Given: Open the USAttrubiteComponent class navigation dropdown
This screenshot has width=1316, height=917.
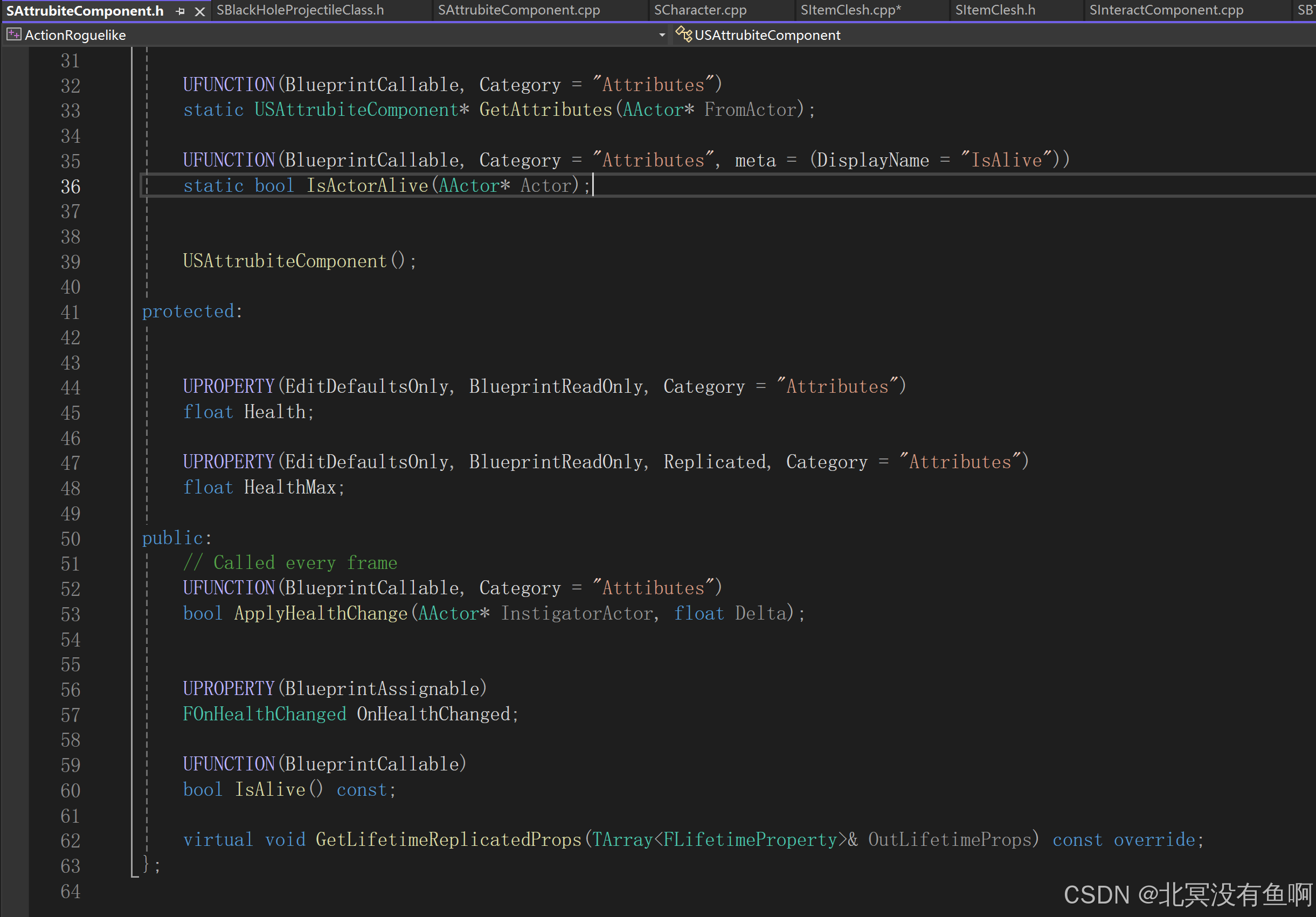Looking at the screenshot, I should click(x=767, y=35).
